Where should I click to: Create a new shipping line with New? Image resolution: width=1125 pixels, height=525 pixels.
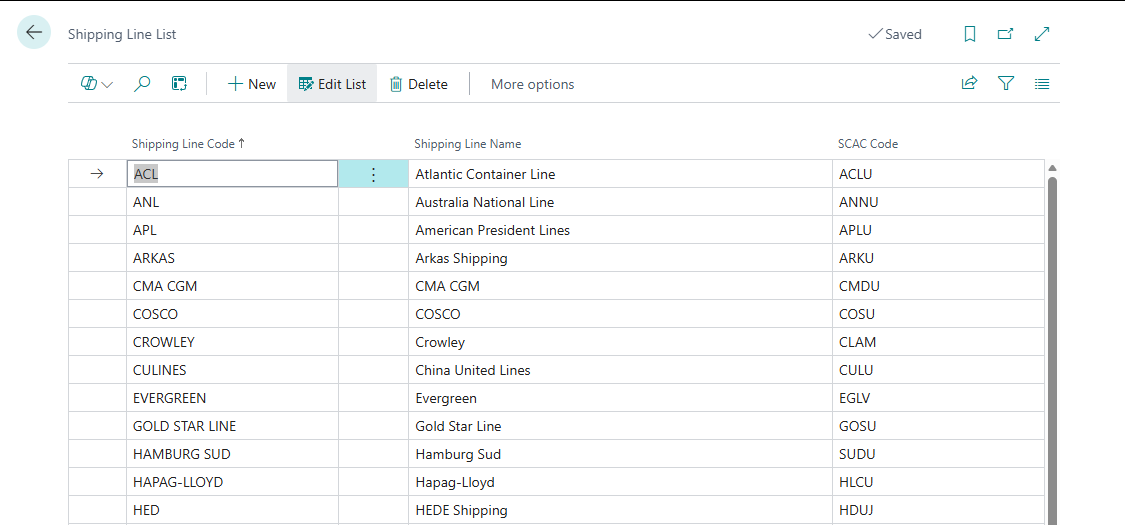click(252, 84)
